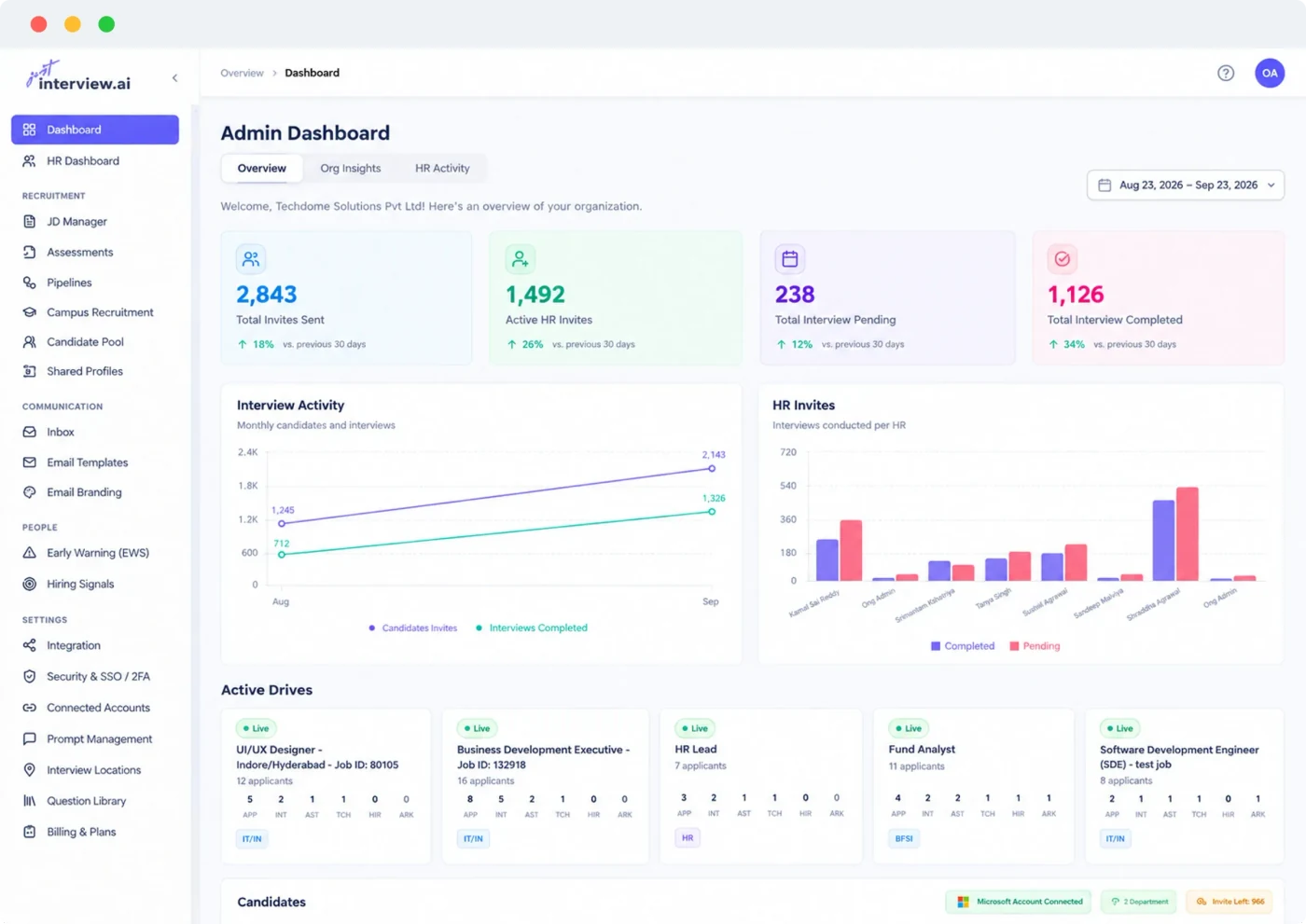Image resolution: width=1306 pixels, height=924 pixels.
Task: Click the Overview breadcrumb link
Action: coord(242,73)
